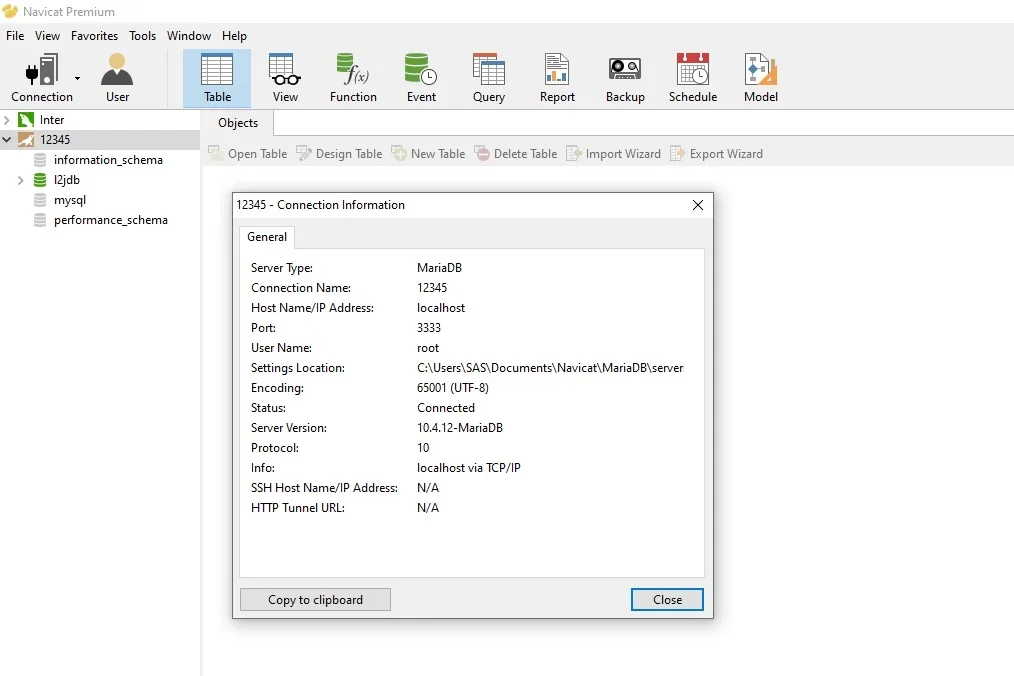Click the green l2jdb database icon
This screenshot has height=676, width=1014.
click(x=40, y=180)
